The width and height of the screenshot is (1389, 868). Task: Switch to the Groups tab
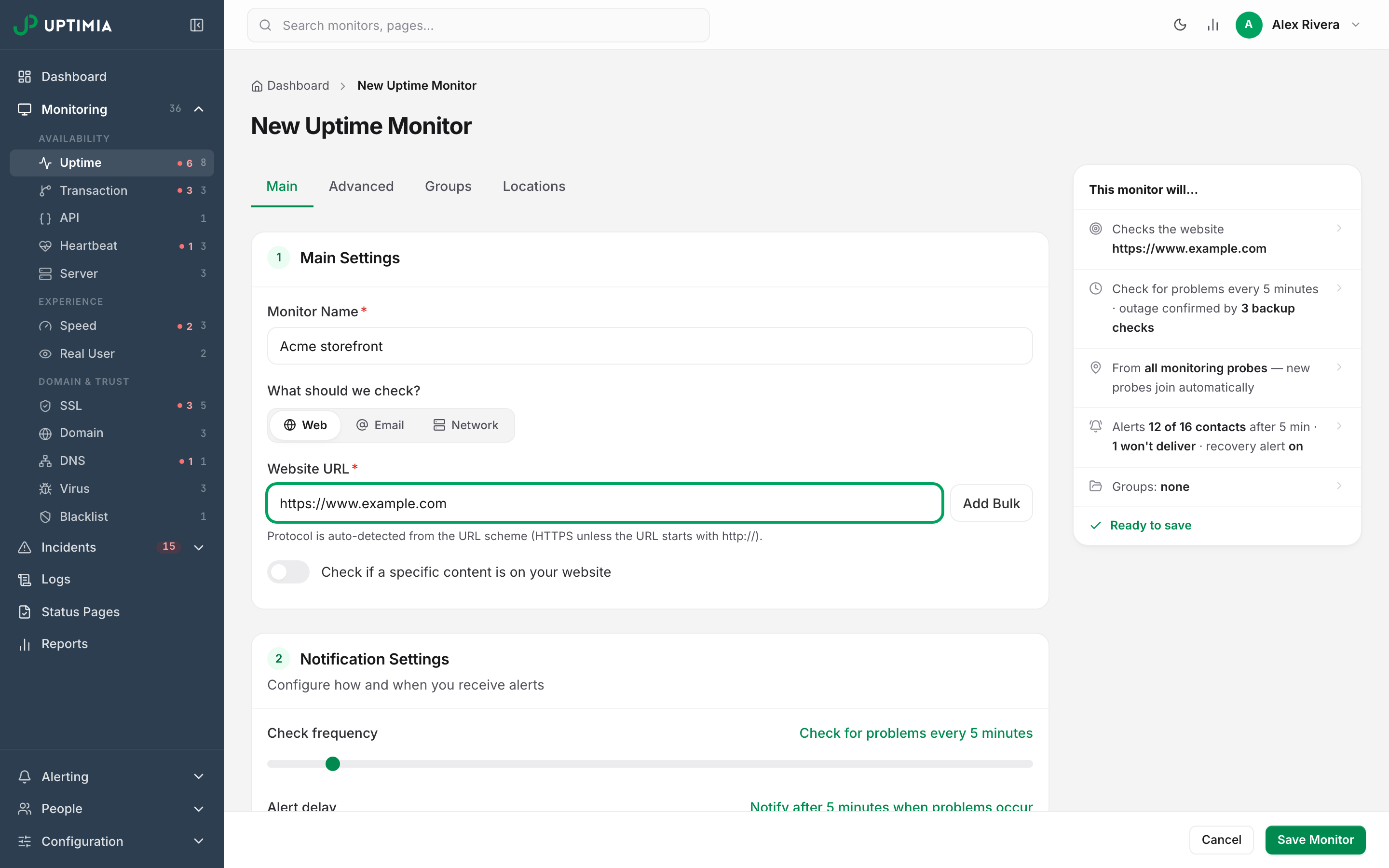click(x=448, y=186)
